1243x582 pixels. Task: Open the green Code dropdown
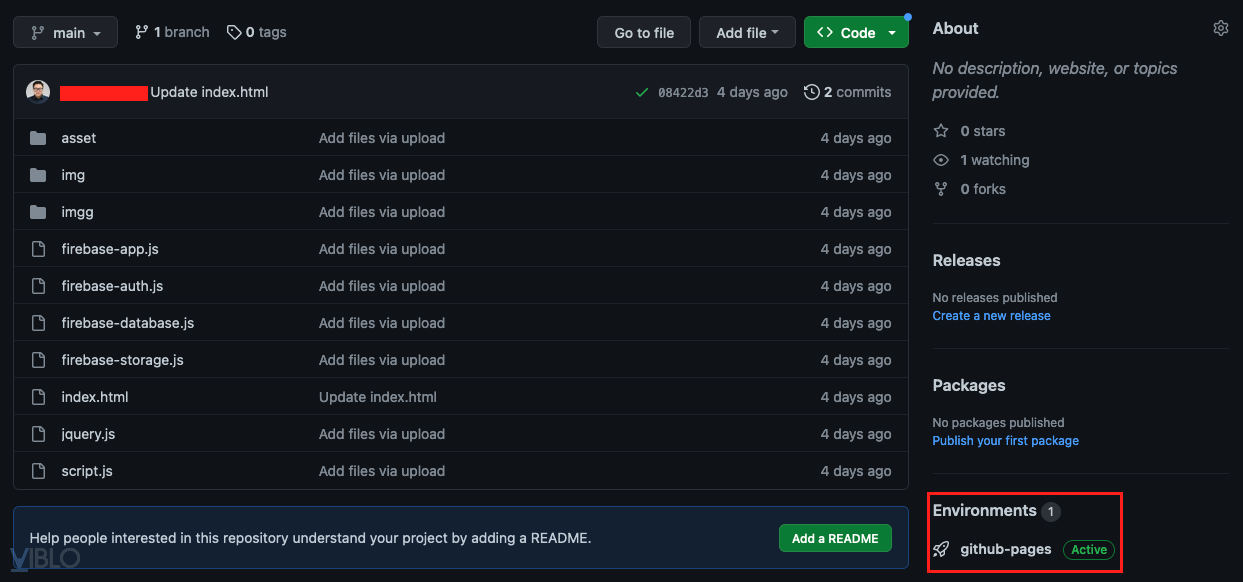[856, 33]
